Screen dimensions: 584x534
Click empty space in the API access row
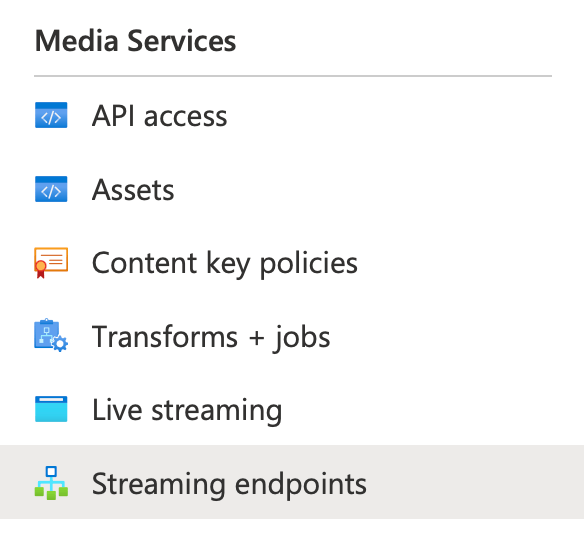click(x=402, y=115)
